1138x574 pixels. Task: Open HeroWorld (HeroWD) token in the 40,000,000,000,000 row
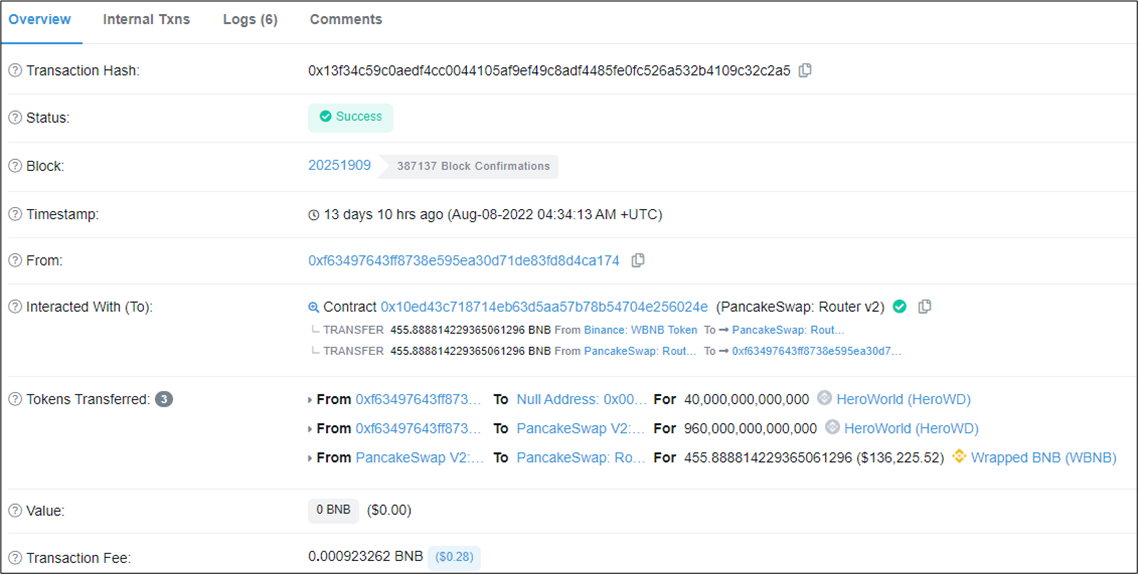click(904, 399)
